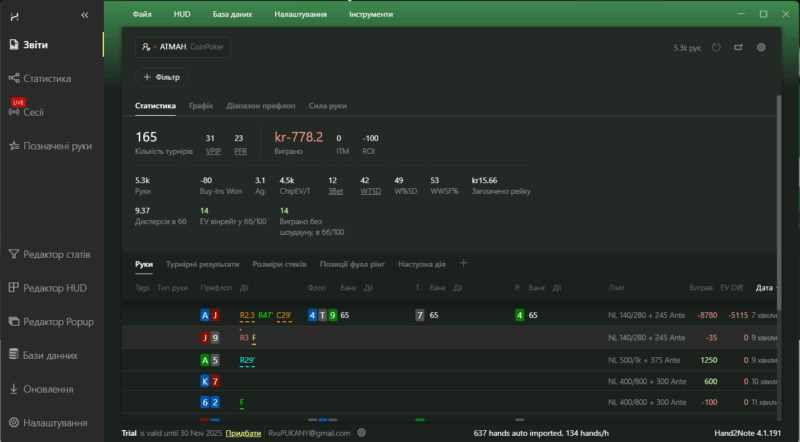Add a new tab with plus icon
Screen dimensions: 800x442
point(463,264)
